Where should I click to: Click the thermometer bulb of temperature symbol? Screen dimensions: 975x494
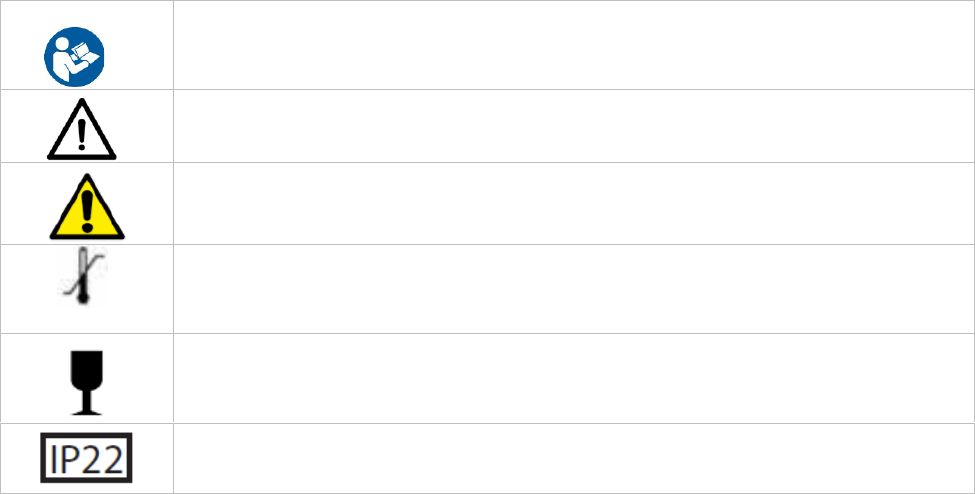(x=83, y=299)
